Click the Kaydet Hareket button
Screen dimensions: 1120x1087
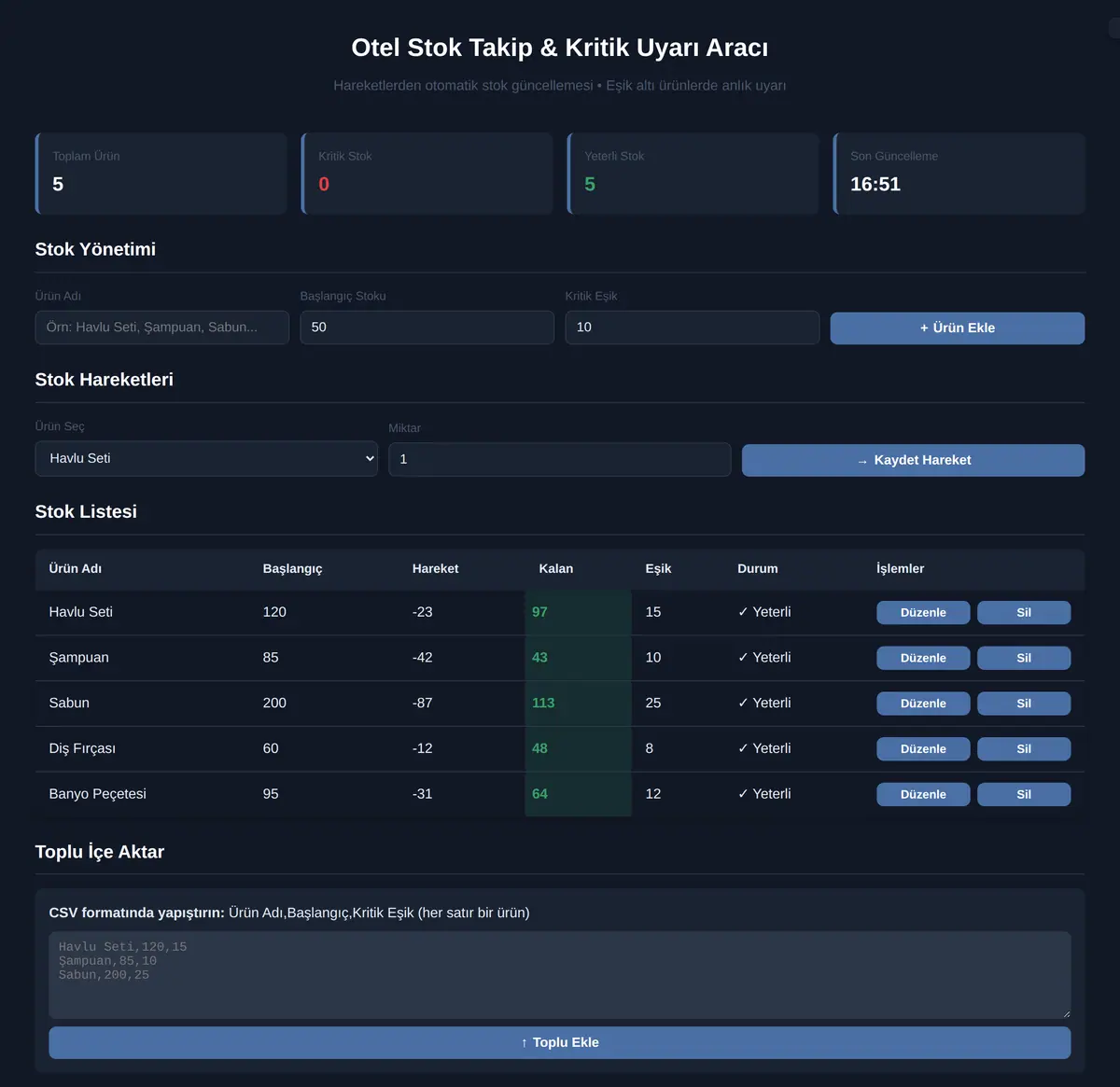913,460
